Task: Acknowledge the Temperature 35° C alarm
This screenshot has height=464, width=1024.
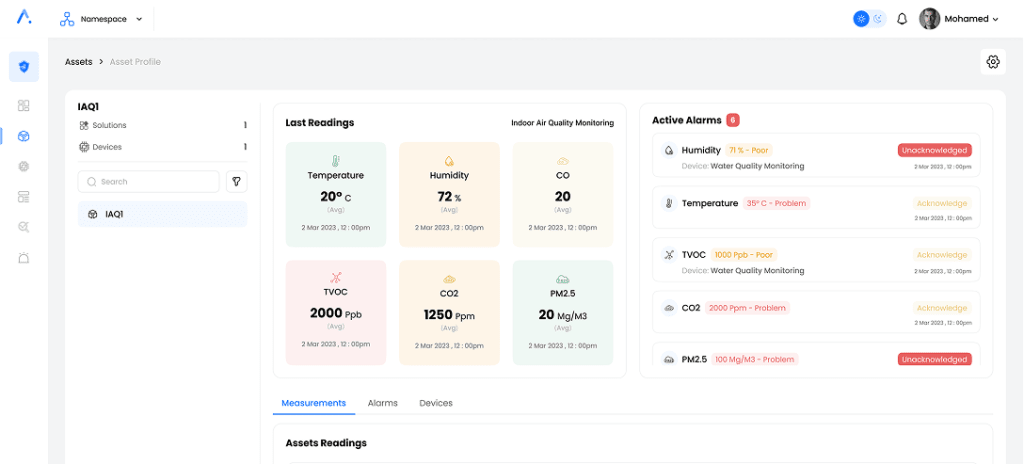Action: (x=941, y=203)
